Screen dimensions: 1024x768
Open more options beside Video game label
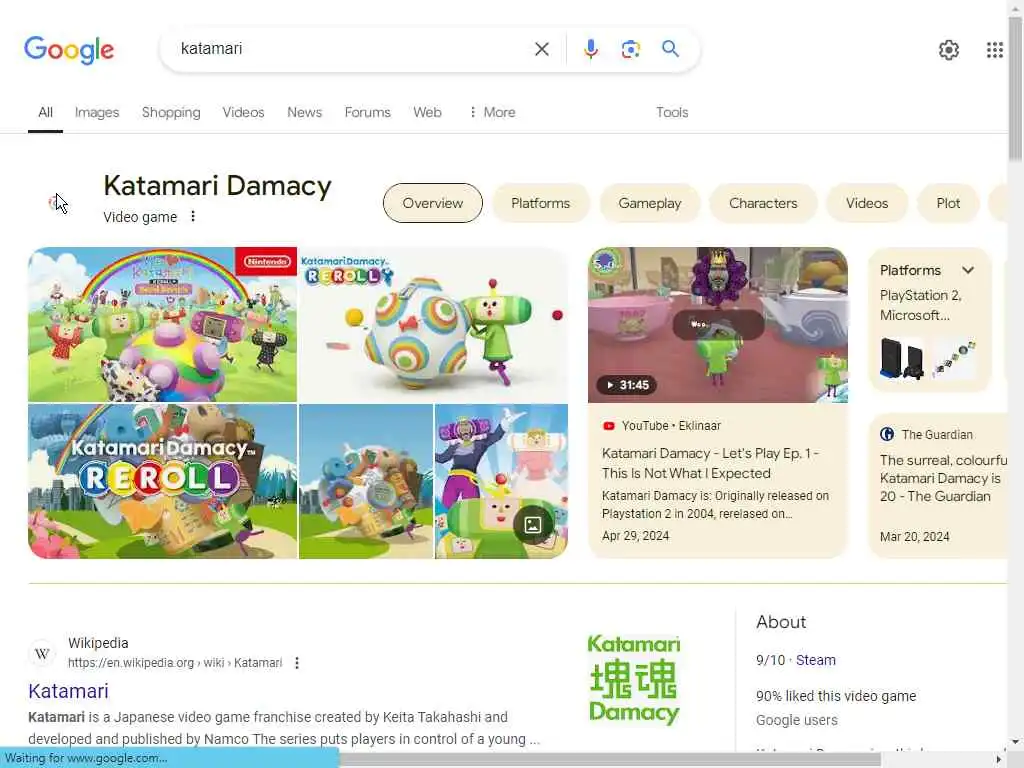(x=193, y=216)
